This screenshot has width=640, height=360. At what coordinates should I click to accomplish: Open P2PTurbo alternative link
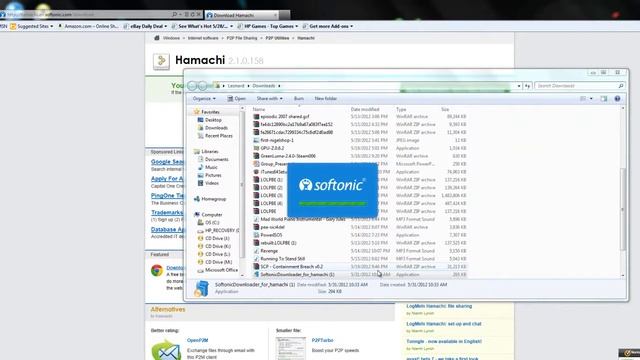[322, 340]
